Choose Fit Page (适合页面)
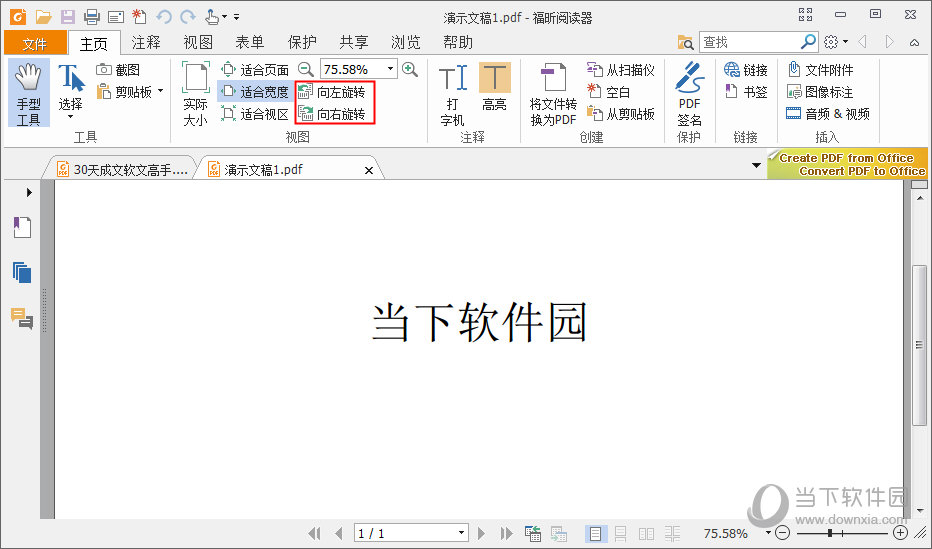 pos(254,70)
